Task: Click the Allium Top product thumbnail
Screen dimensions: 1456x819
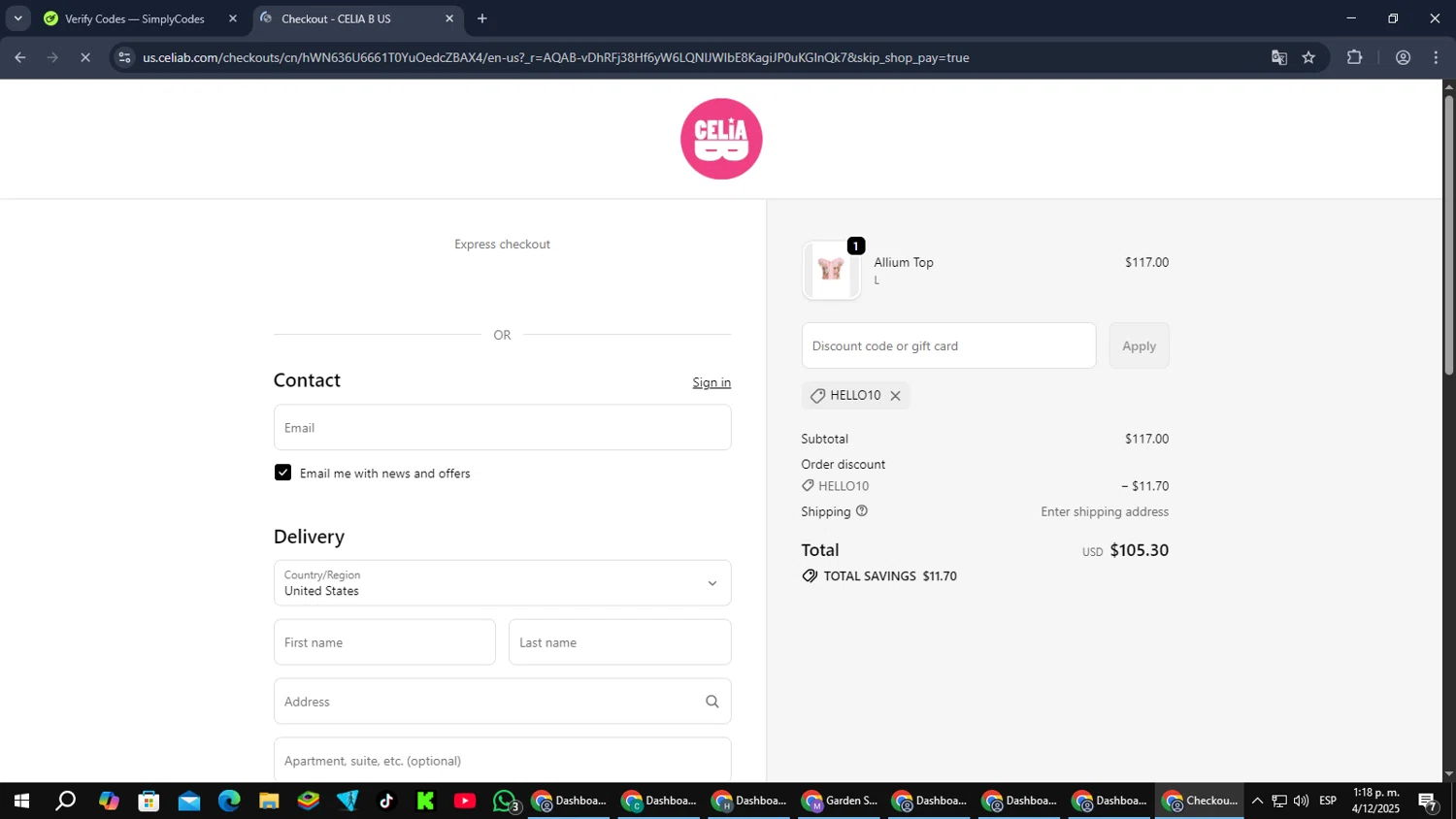Action: tap(831, 271)
